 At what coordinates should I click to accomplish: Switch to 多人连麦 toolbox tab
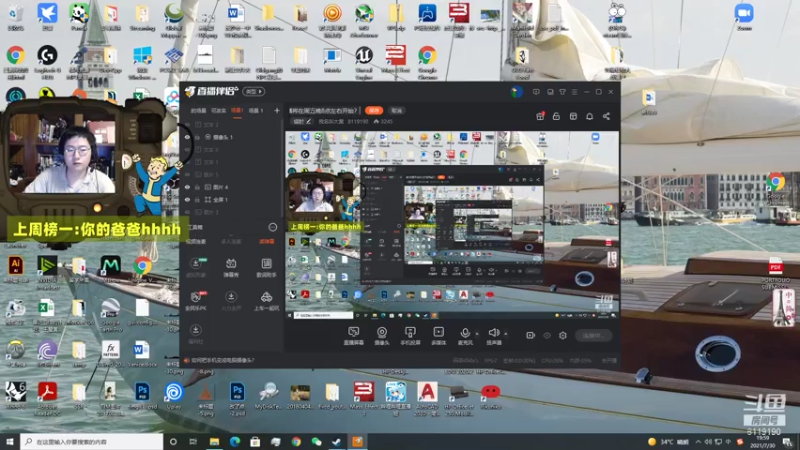[231, 241]
